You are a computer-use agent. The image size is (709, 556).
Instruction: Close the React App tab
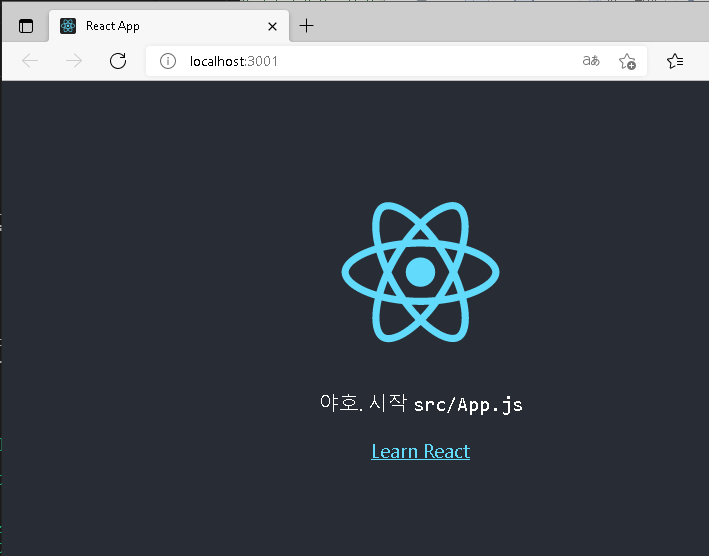point(272,27)
